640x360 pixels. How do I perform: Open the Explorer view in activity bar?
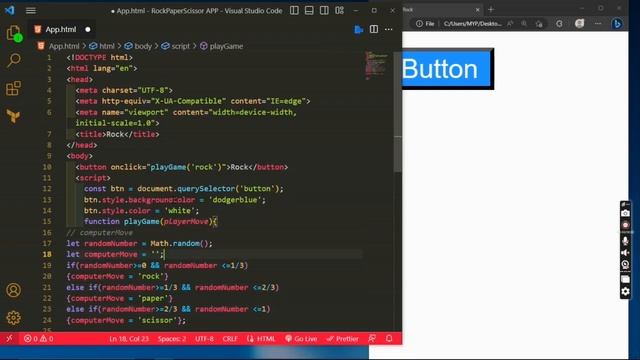point(13,33)
